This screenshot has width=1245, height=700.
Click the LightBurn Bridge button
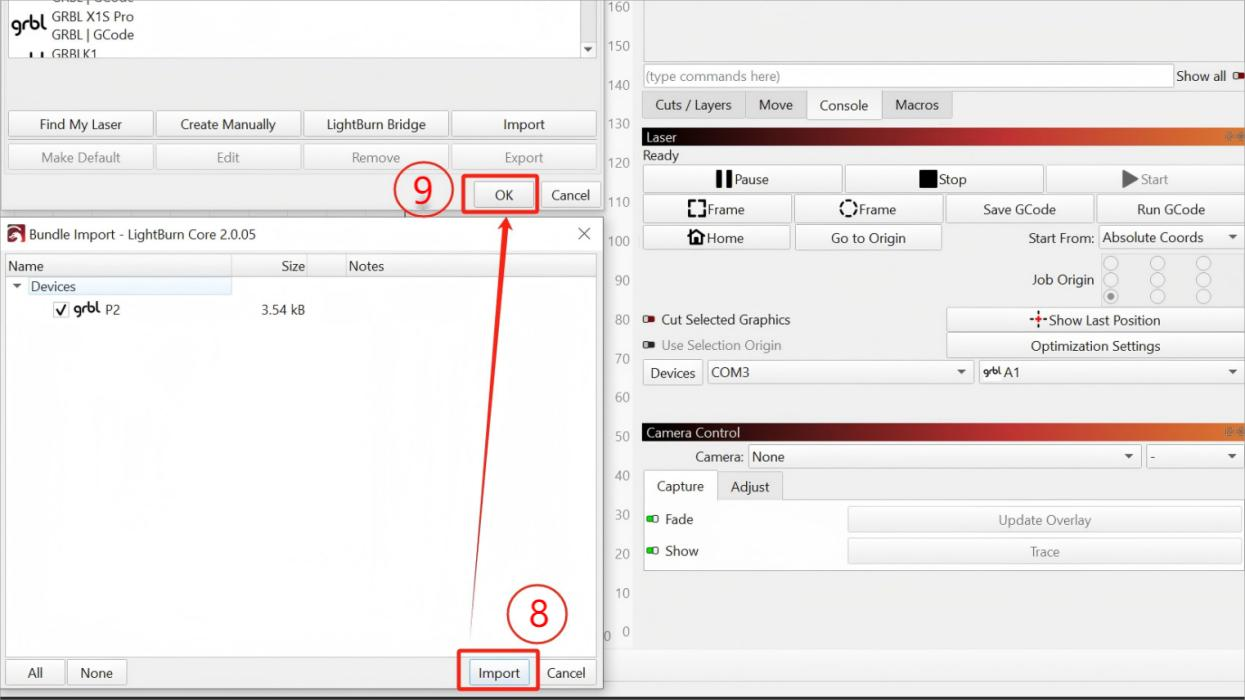376,124
